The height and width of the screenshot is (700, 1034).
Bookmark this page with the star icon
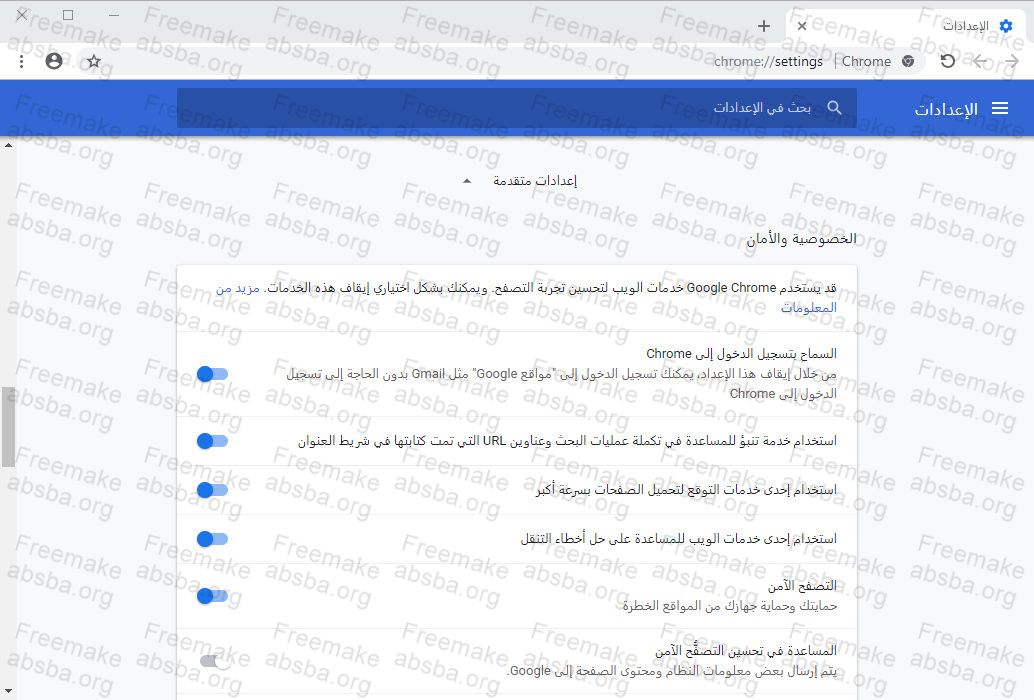tap(94, 61)
